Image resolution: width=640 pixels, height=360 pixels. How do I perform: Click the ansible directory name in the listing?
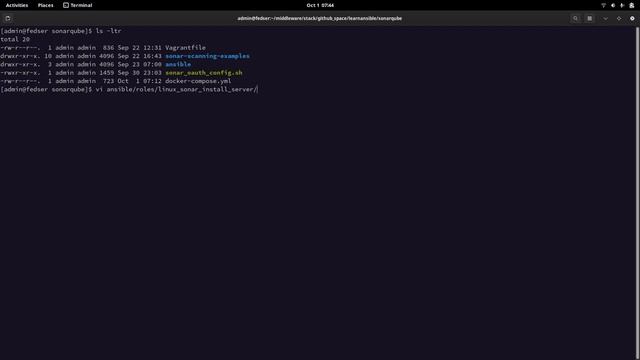click(x=178, y=64)
